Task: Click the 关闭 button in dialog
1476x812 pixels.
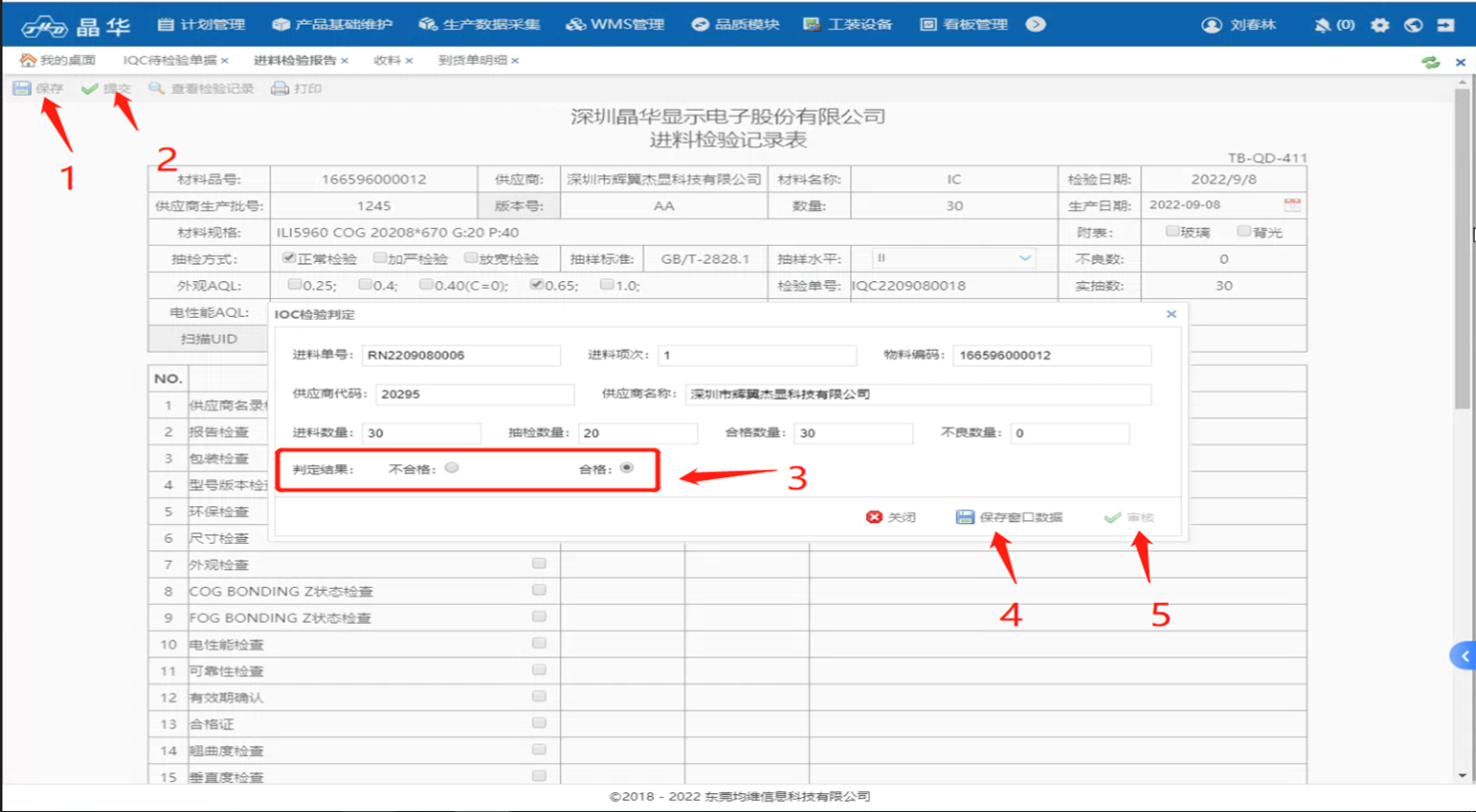Action: point(891,517)
